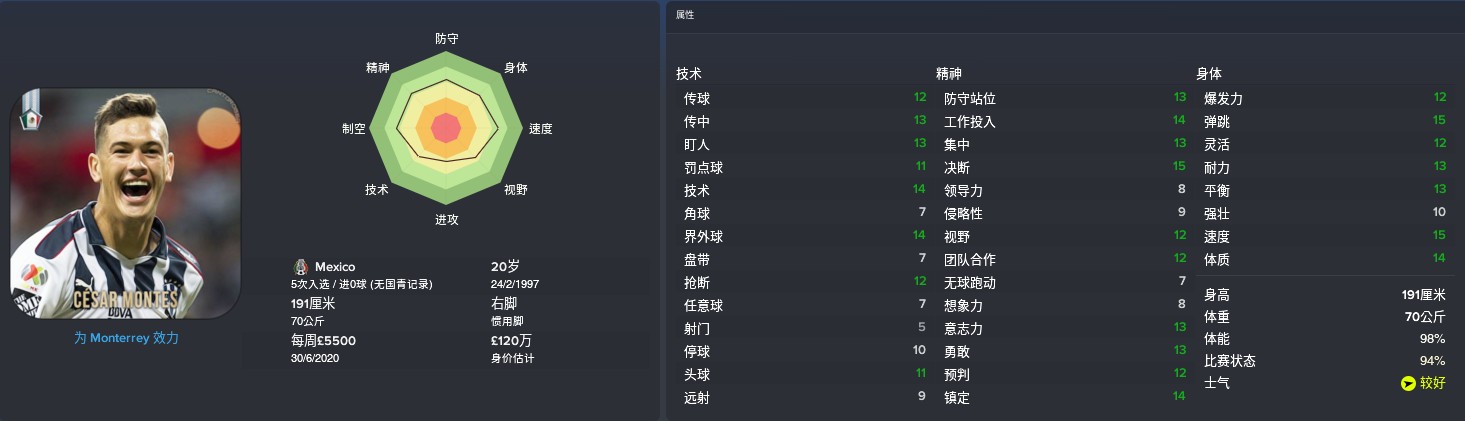Click the 传球 attribute row
Image resolution: width=1465 pixels, height=421 pixels.
click(x=803, y=99)
